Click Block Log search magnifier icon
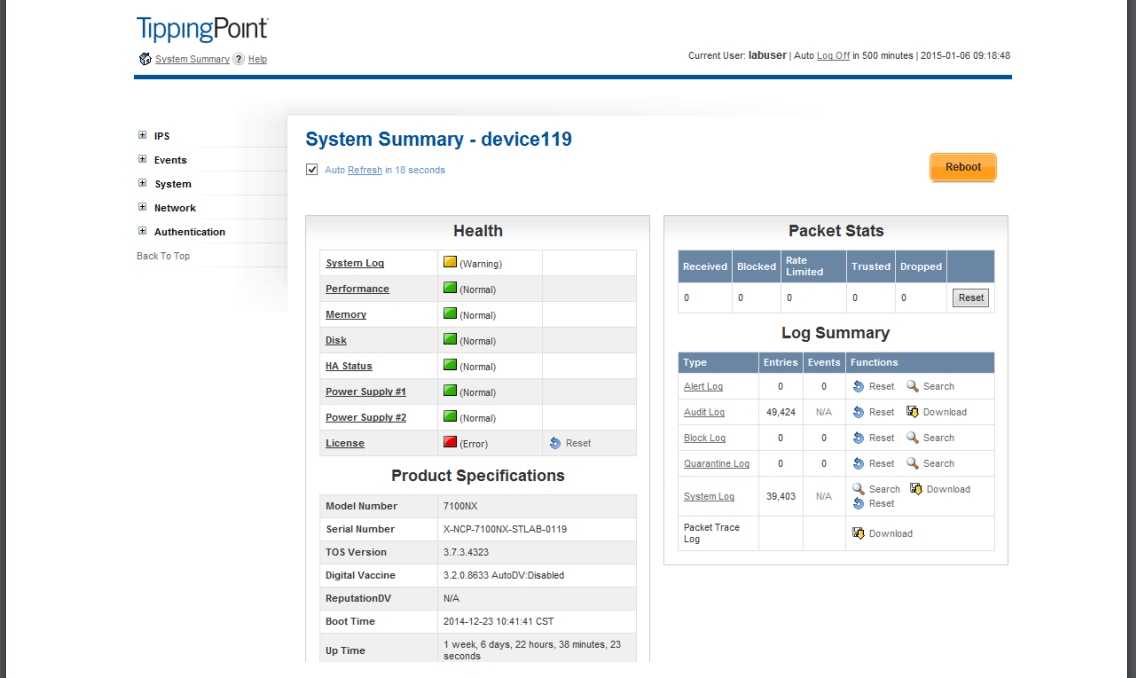 point(912,438)
